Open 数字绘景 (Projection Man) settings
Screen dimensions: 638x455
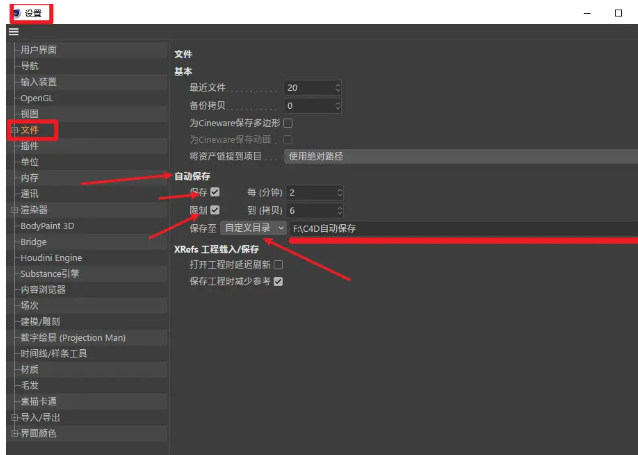73,337
